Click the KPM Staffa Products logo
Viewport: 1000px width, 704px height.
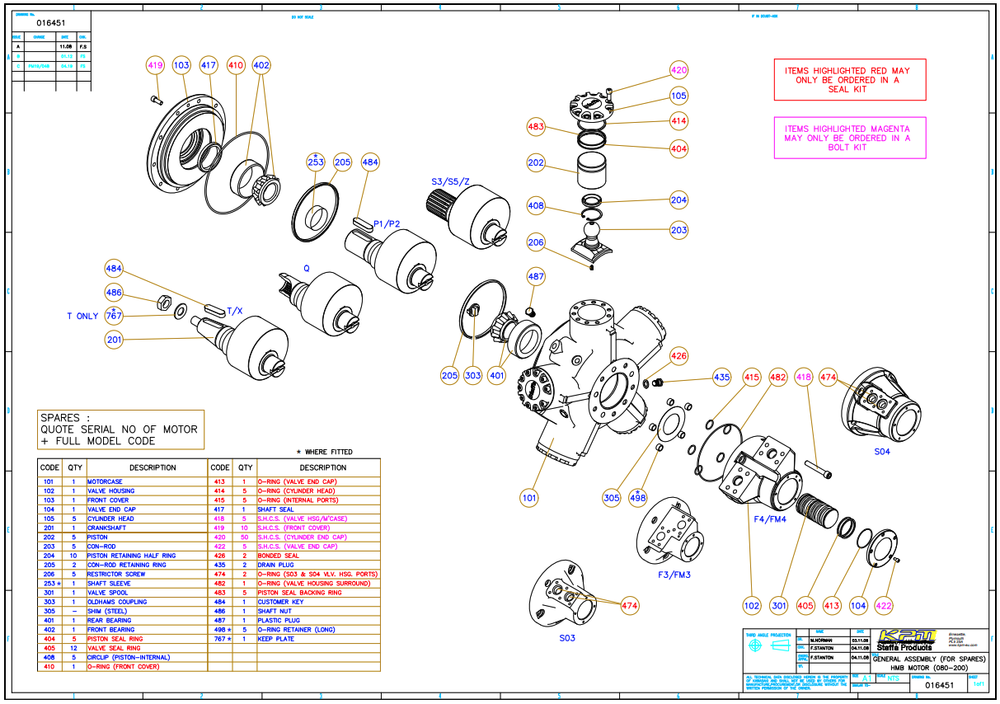pos(906,640)
